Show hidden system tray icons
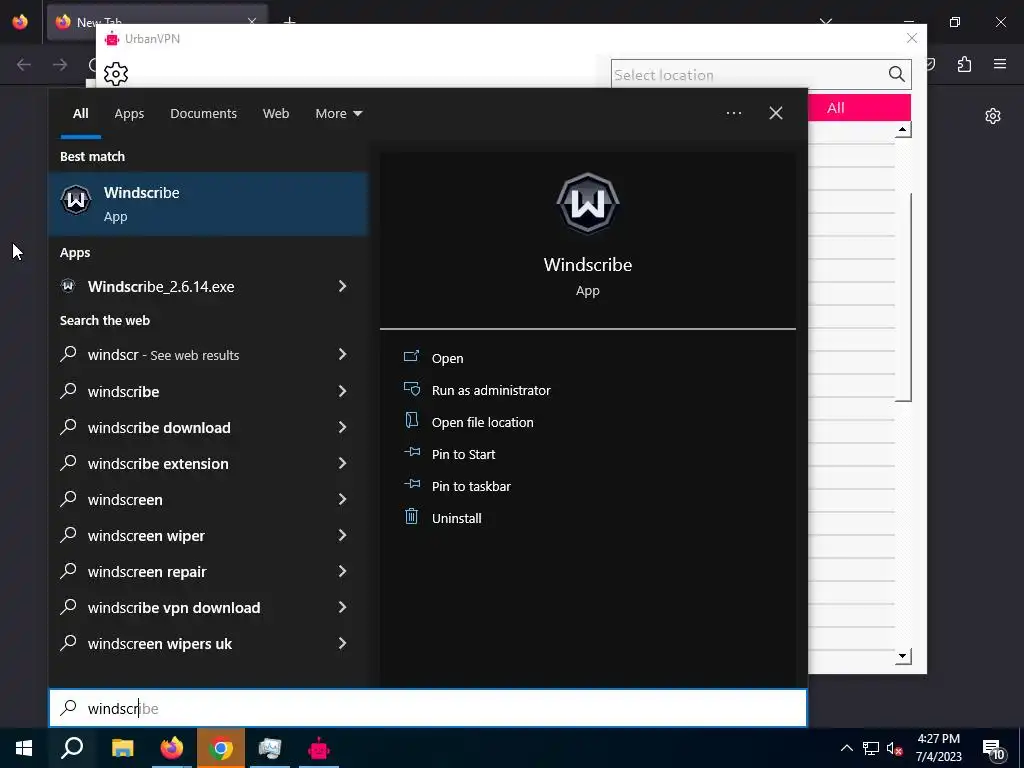Screen dimensions: 1024x768 (x=846, y=748)
